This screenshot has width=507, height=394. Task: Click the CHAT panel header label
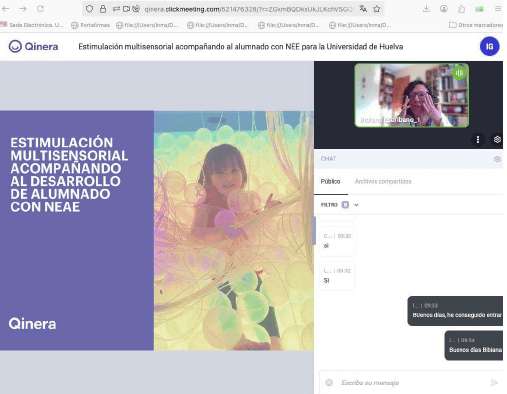click(x=328, y=159)
